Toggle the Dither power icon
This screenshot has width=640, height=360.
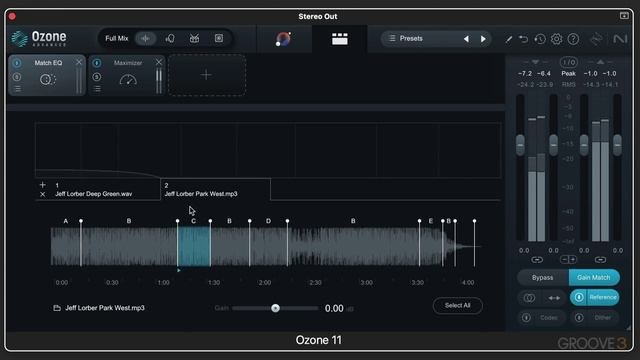click(579, 317)
